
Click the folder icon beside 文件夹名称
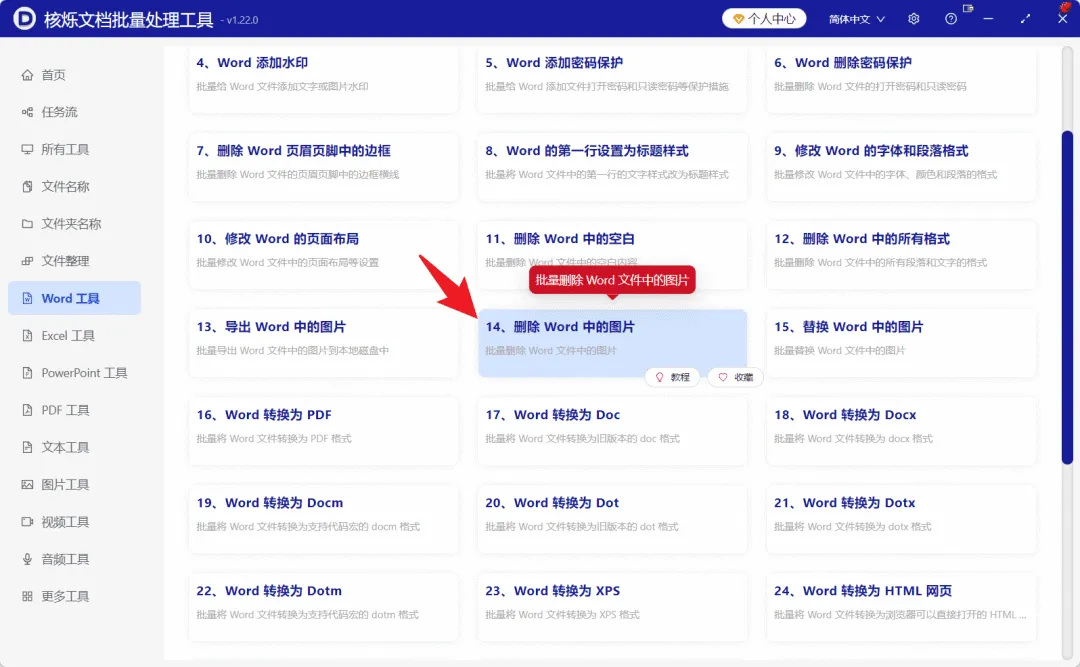click(27, 224)
